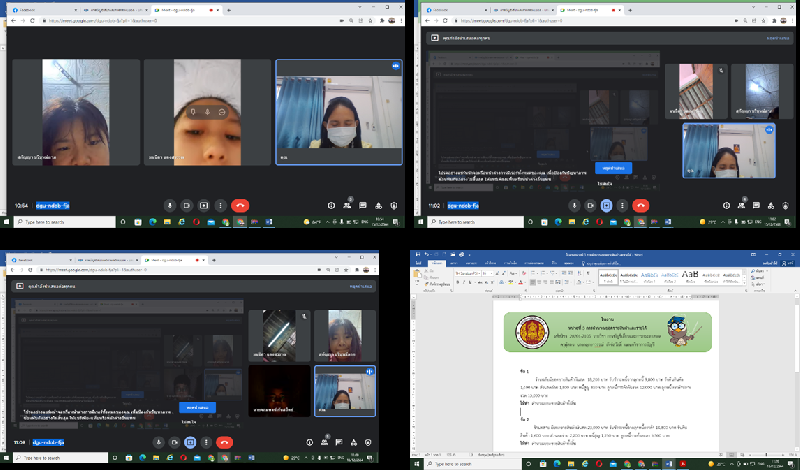Mute microphone in the 10:54 Meet call

[x=170, y=204]
